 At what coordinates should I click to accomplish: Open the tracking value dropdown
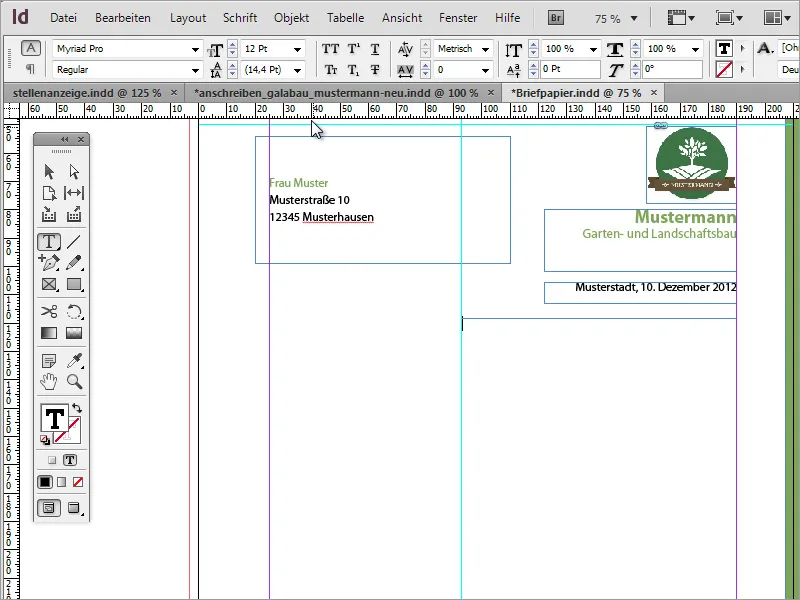point(485,70)
